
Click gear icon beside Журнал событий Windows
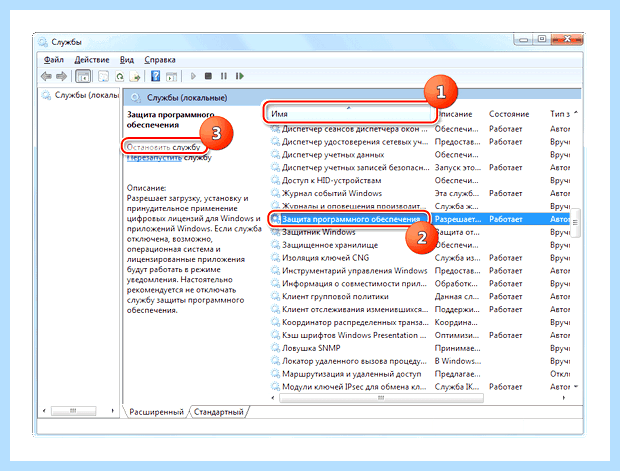coord(275,193)
